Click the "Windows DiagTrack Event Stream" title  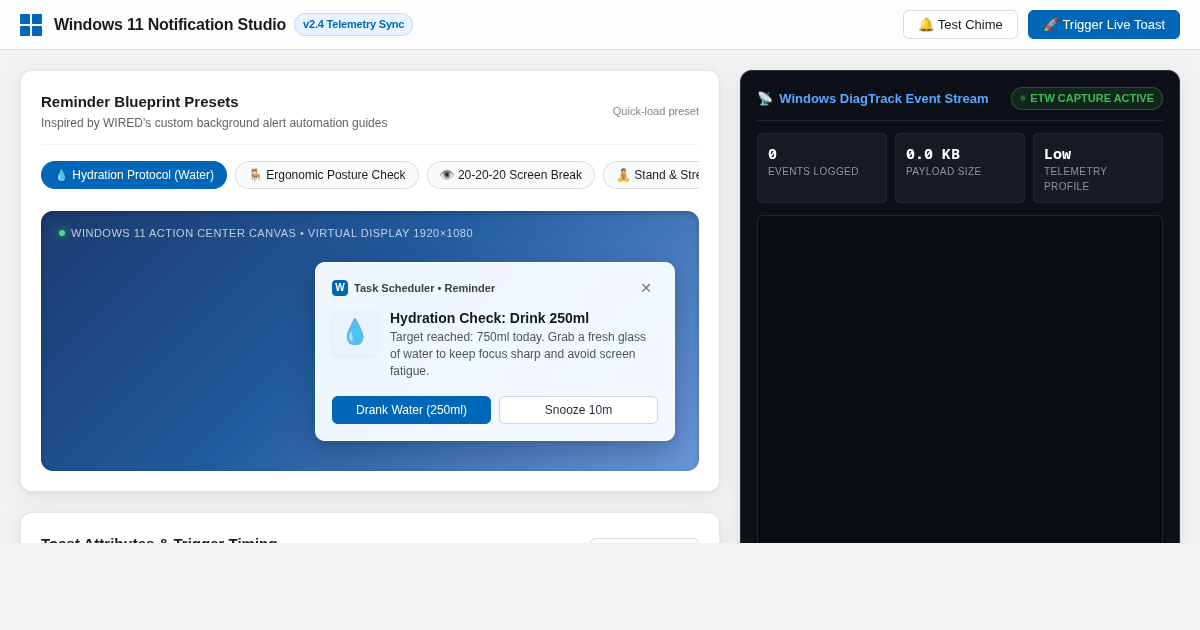(884, 99)
